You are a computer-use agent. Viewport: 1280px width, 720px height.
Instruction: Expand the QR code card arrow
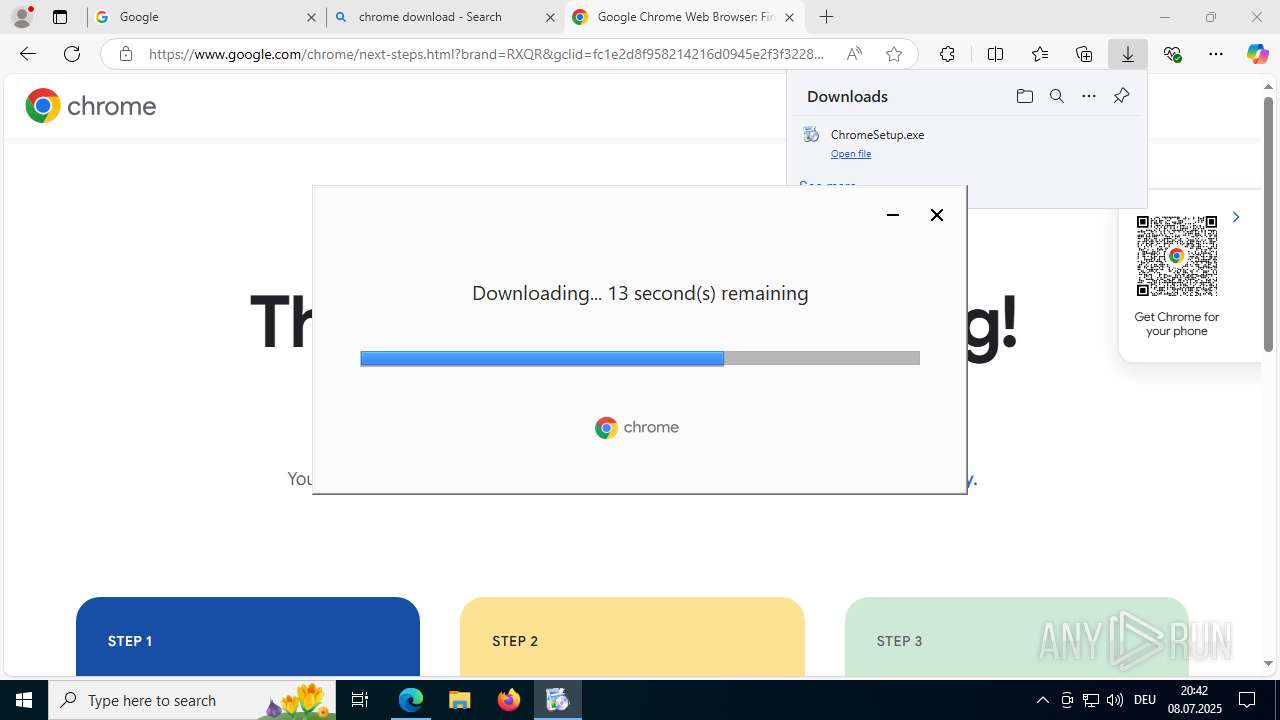(1236, 217)
